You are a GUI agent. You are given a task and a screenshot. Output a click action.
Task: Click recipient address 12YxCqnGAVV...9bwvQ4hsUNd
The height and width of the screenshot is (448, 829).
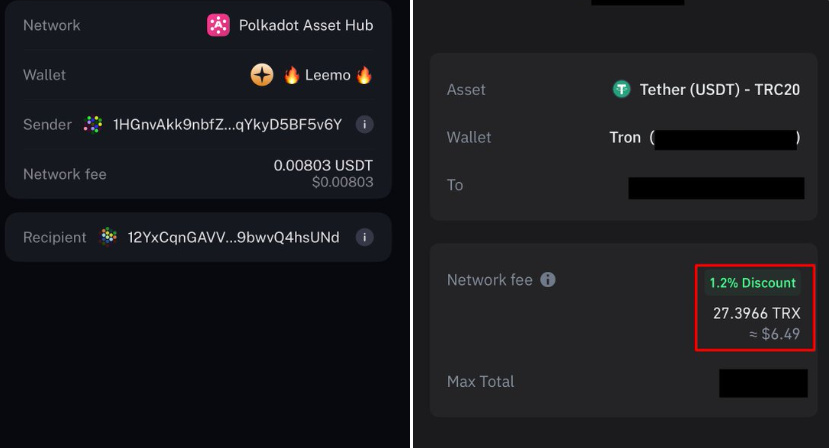233,237
